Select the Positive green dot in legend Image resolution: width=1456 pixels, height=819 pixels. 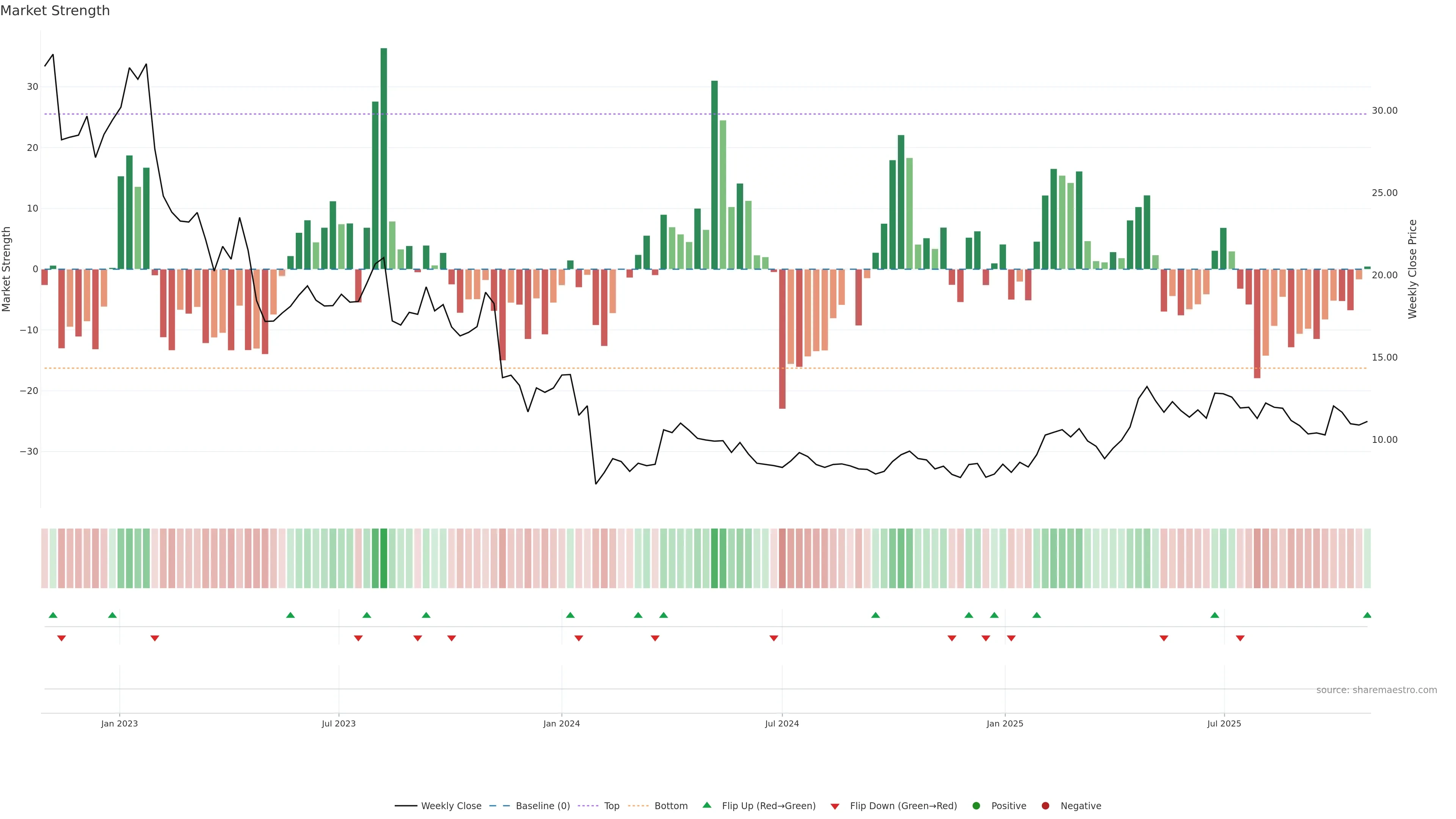tap(976, 806)
